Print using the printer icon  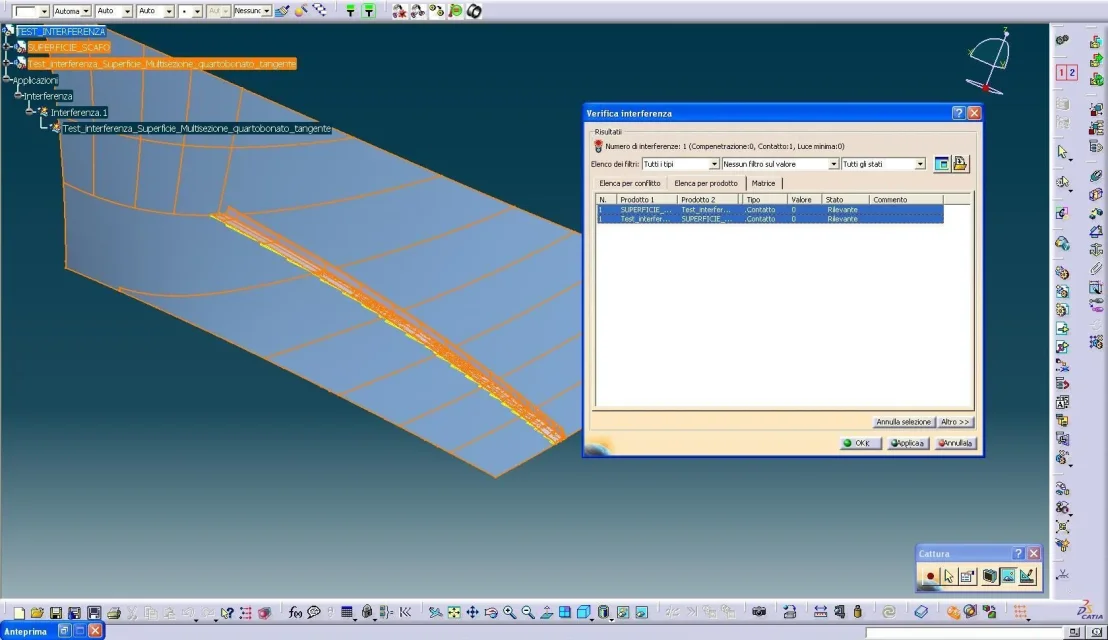pos(114,612)
